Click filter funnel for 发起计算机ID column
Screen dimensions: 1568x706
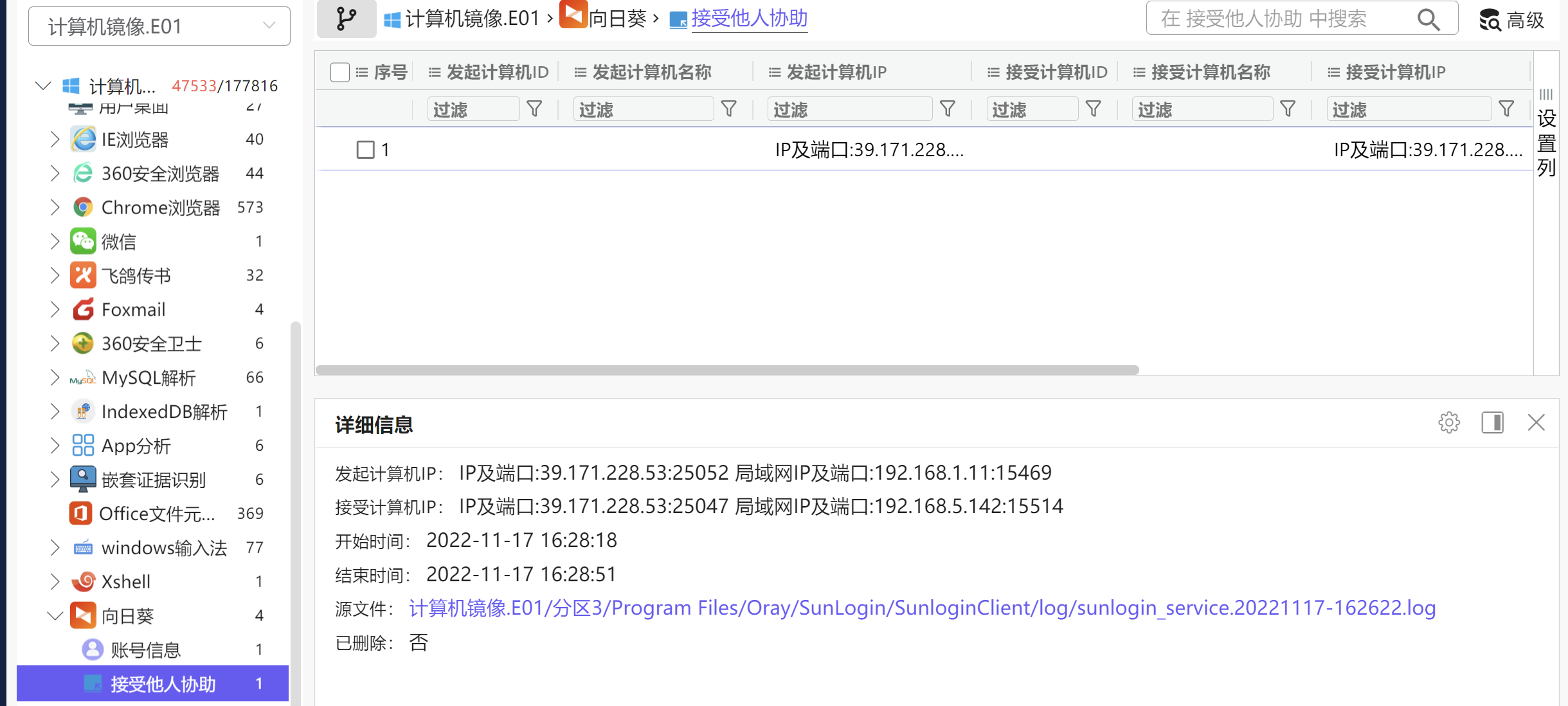point(534,109)
